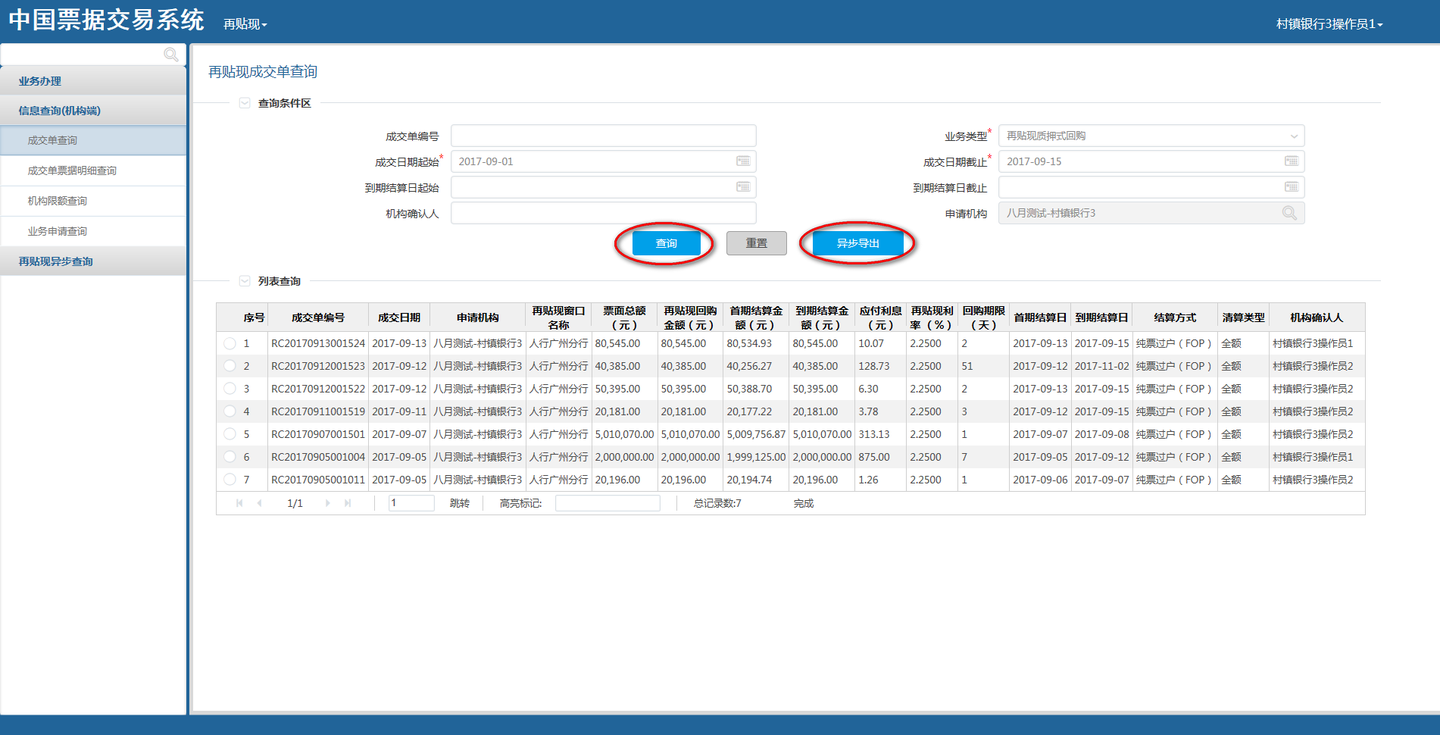Viewport: 1440px width, 735px height.
Task: Sort by 首期结算日 column header
Action: click(1040, 317)
